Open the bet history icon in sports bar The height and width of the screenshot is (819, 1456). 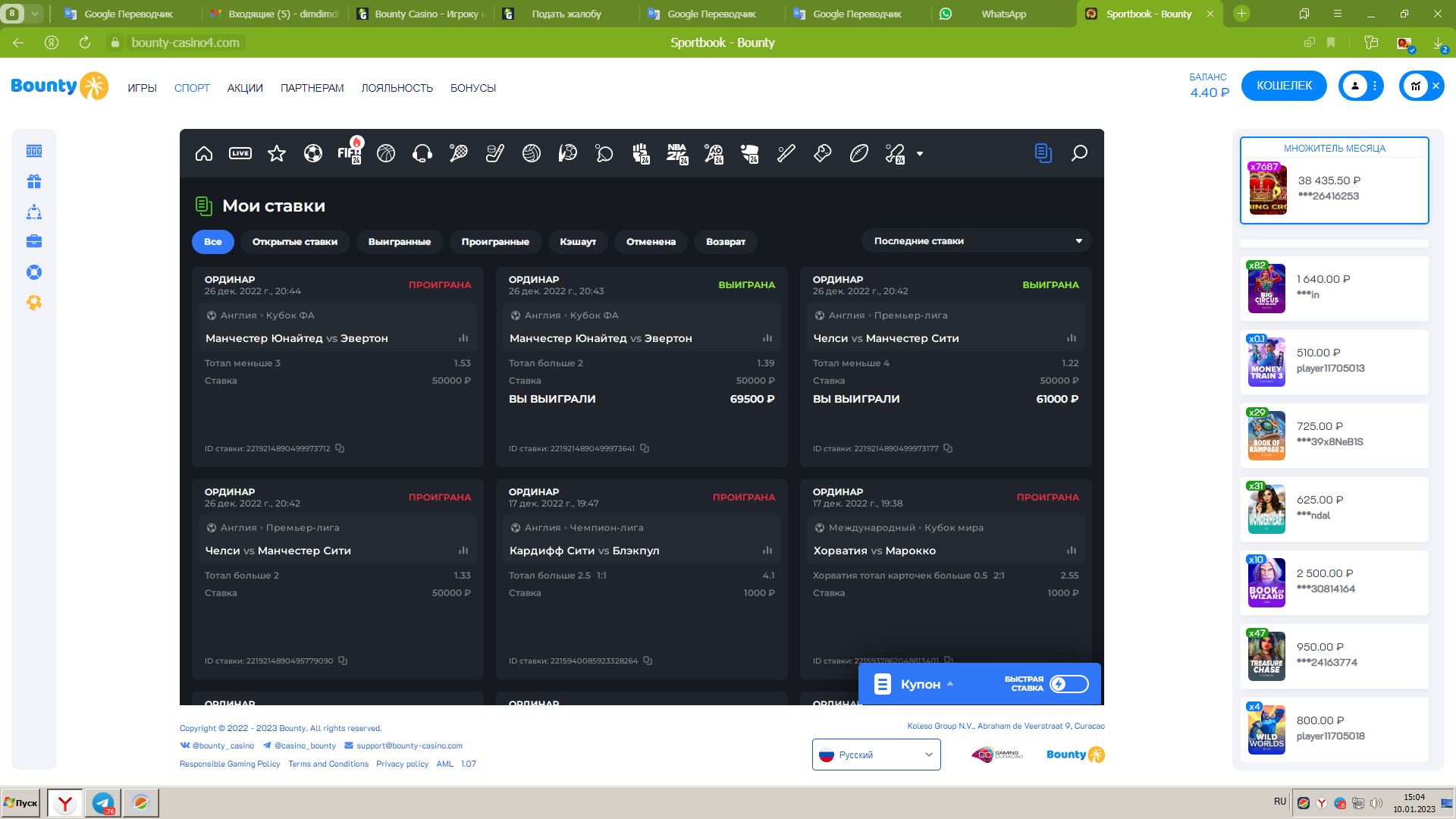pyautogui.click(x=1043, y=153)
